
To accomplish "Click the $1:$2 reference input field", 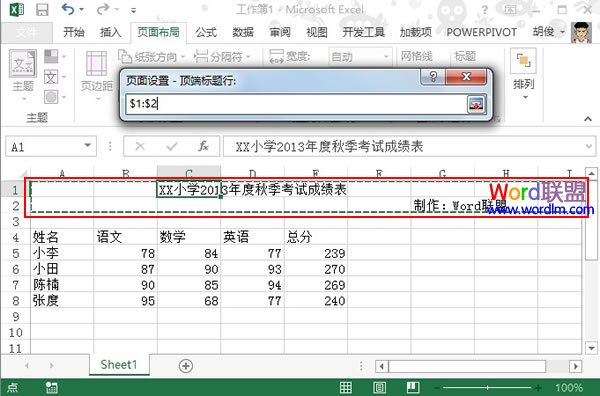I will tap(295, 104).
